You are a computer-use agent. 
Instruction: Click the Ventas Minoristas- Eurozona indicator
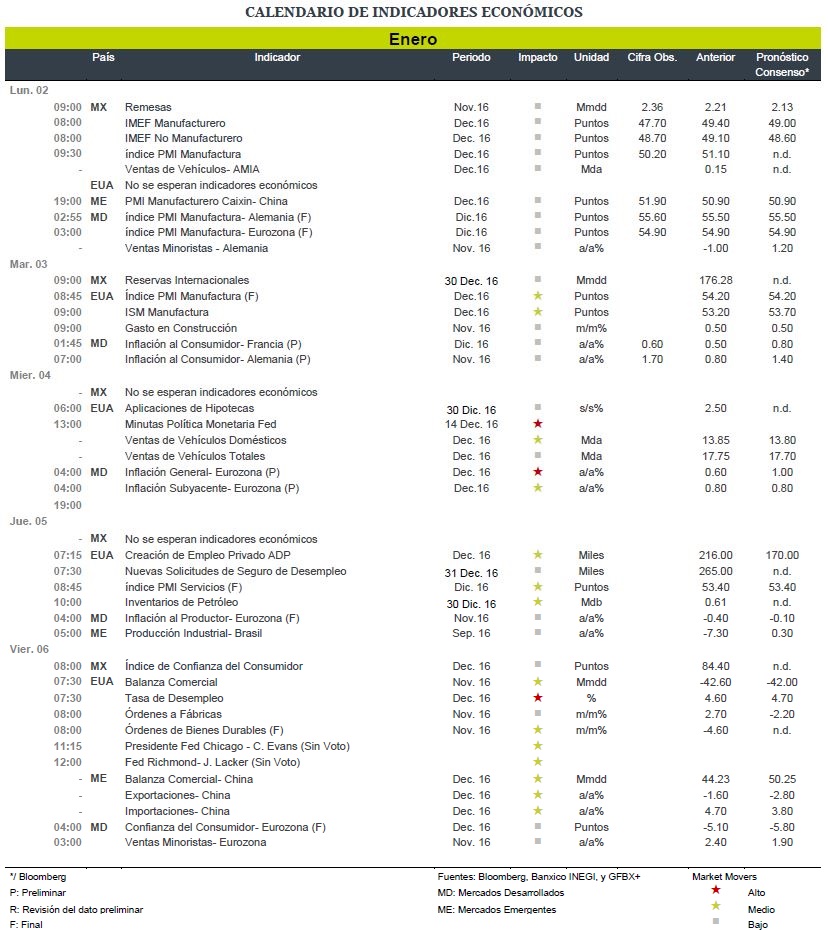pyautogui.click(x=195, y=842)
